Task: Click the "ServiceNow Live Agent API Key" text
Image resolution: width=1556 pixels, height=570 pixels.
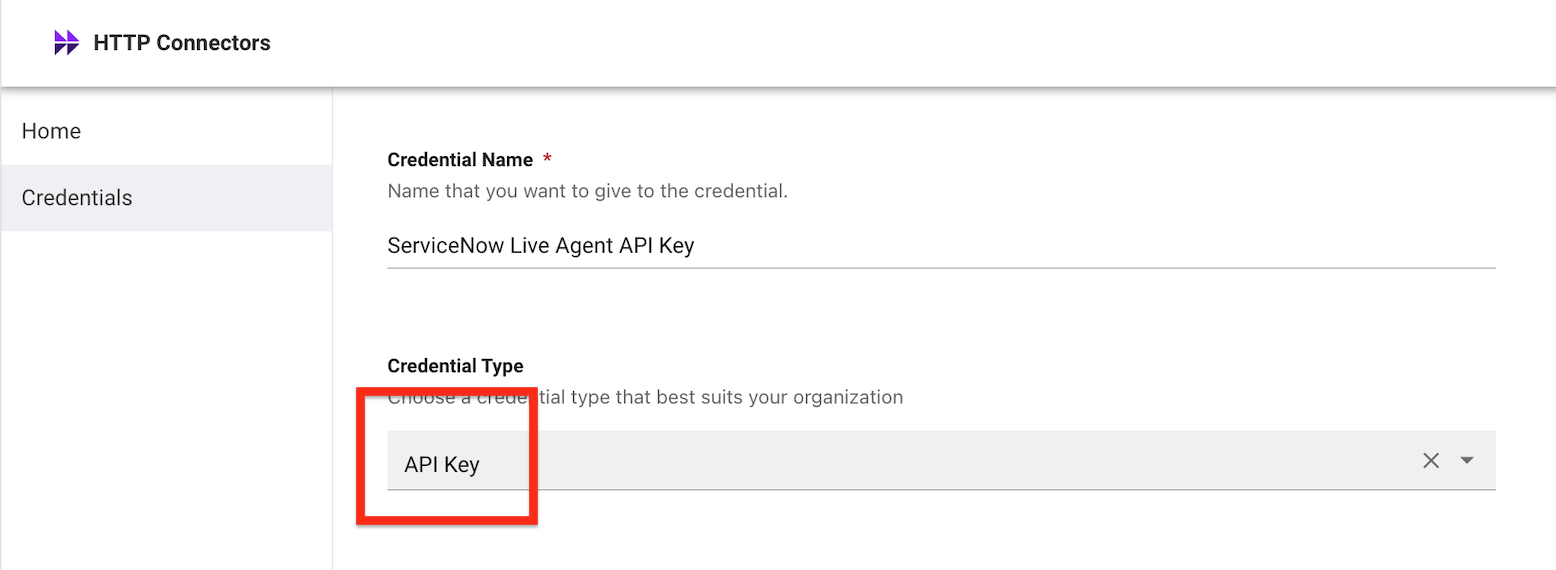Action: coord(540,246)
